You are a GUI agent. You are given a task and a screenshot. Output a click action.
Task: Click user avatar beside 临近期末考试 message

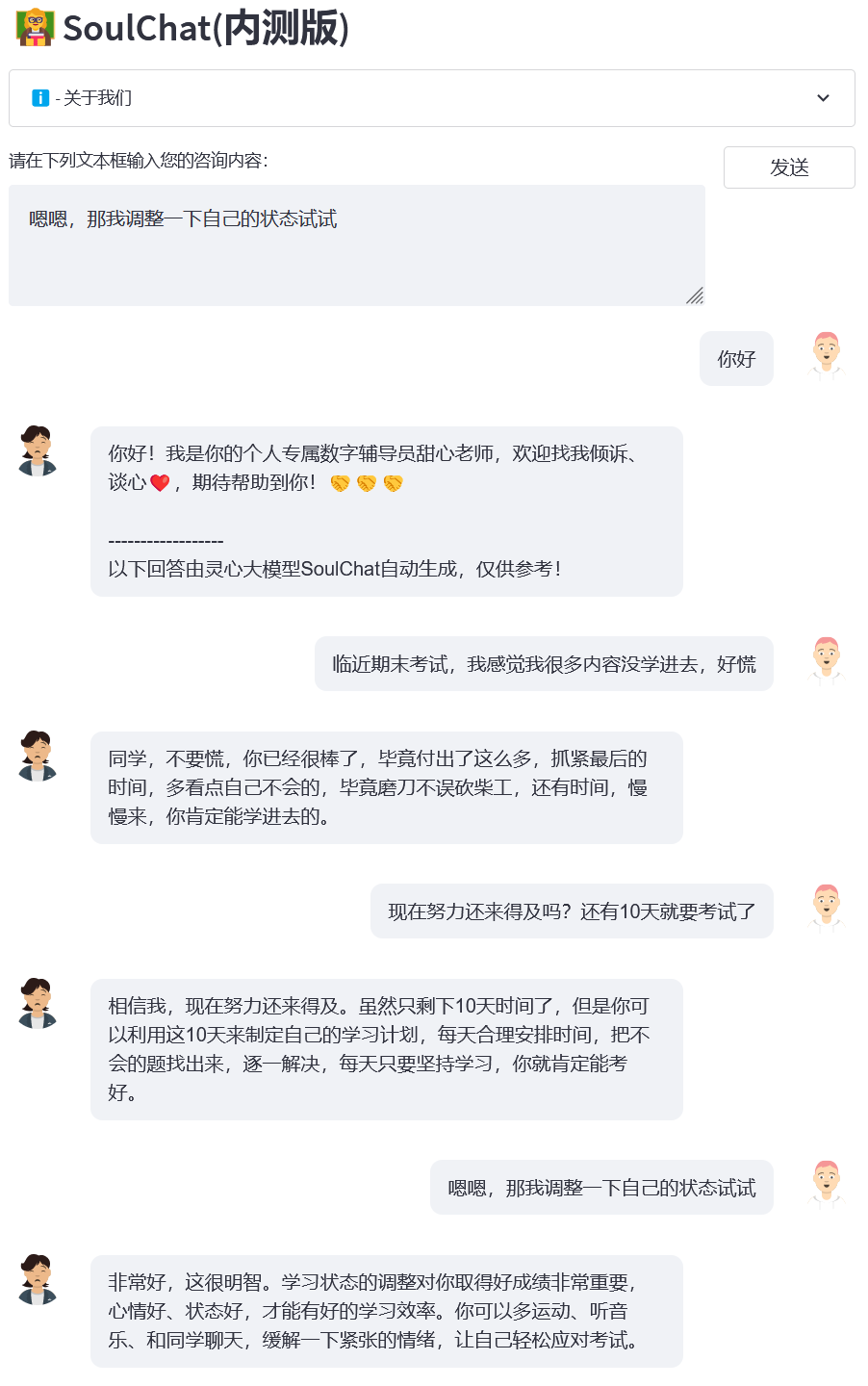826,660
